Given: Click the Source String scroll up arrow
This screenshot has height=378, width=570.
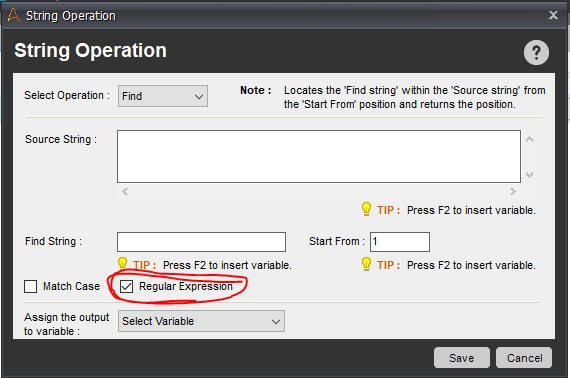Looking at the screenshot, I should (530, 139).
